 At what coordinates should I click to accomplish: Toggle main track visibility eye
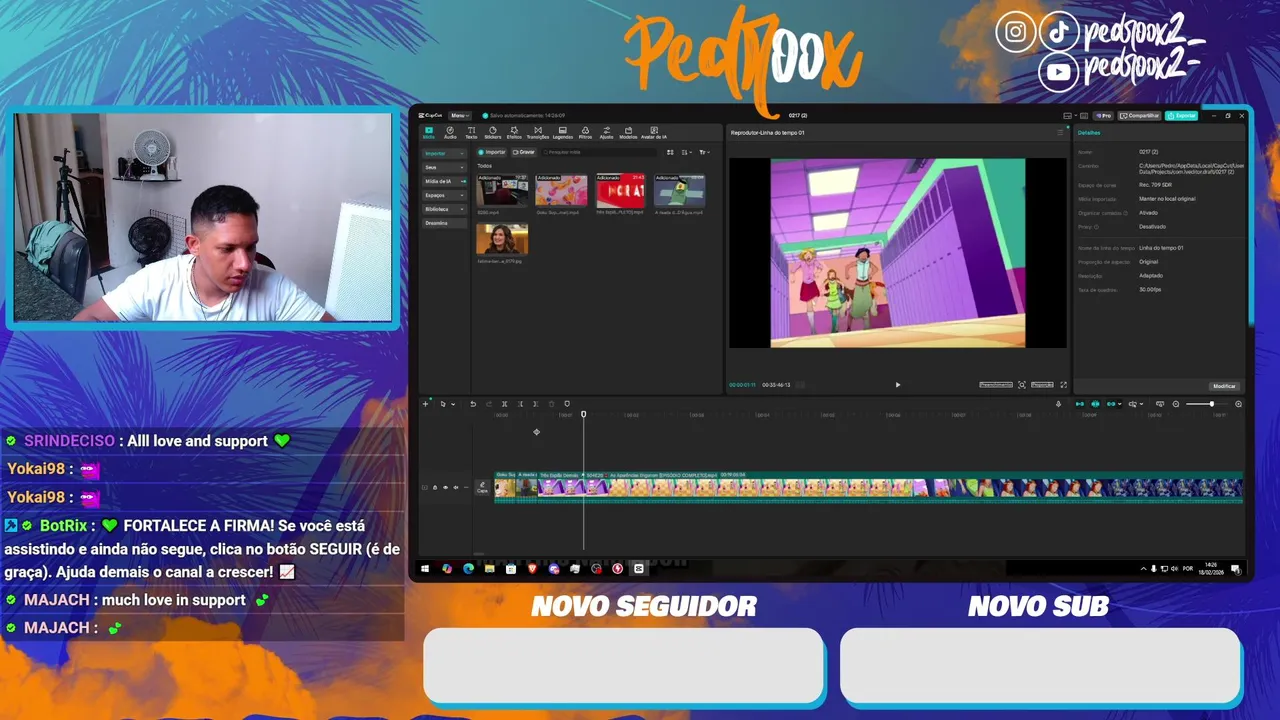[x=445, y=488]
